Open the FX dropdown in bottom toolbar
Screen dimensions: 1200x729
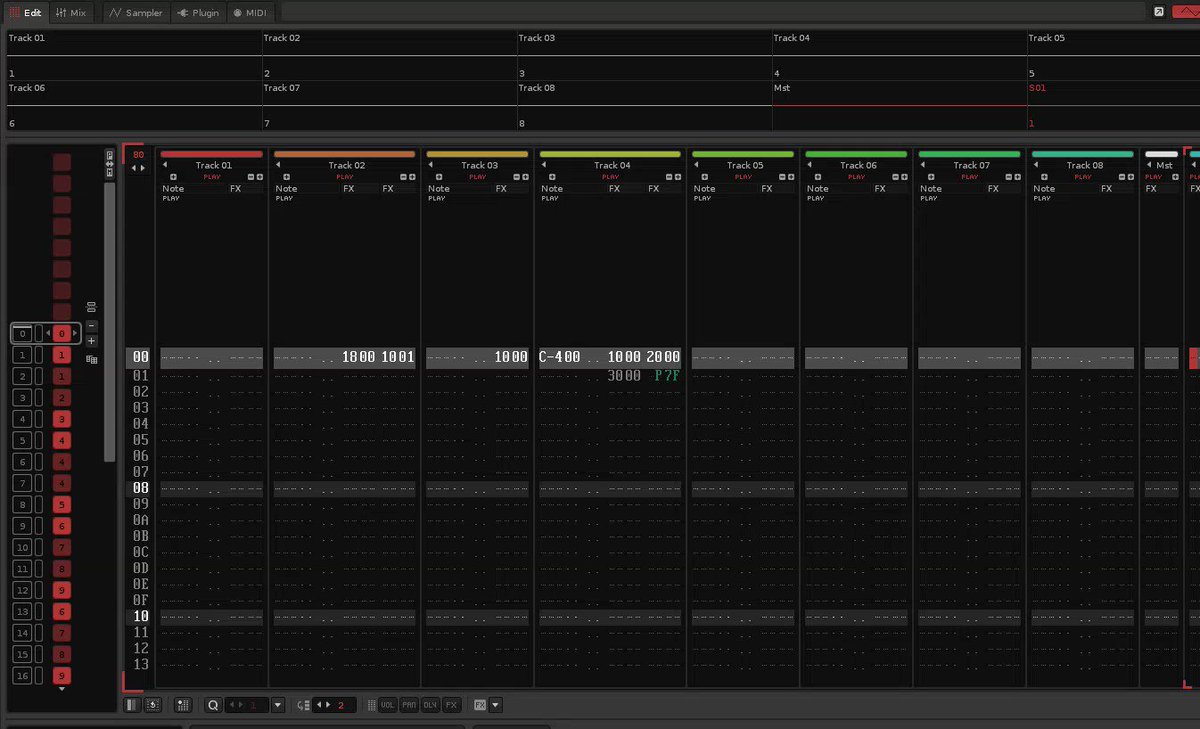(x=496, y=705)
